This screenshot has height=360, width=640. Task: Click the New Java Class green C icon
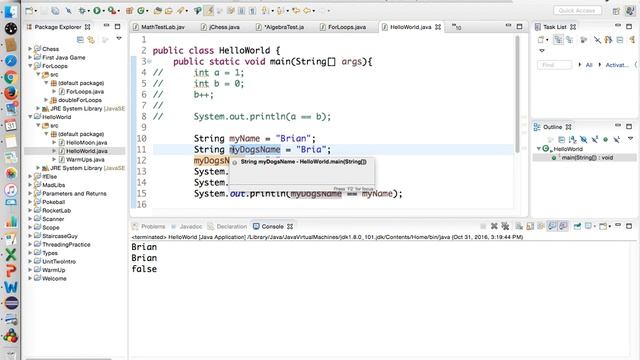pyautogui.click(x=141, y=11)
